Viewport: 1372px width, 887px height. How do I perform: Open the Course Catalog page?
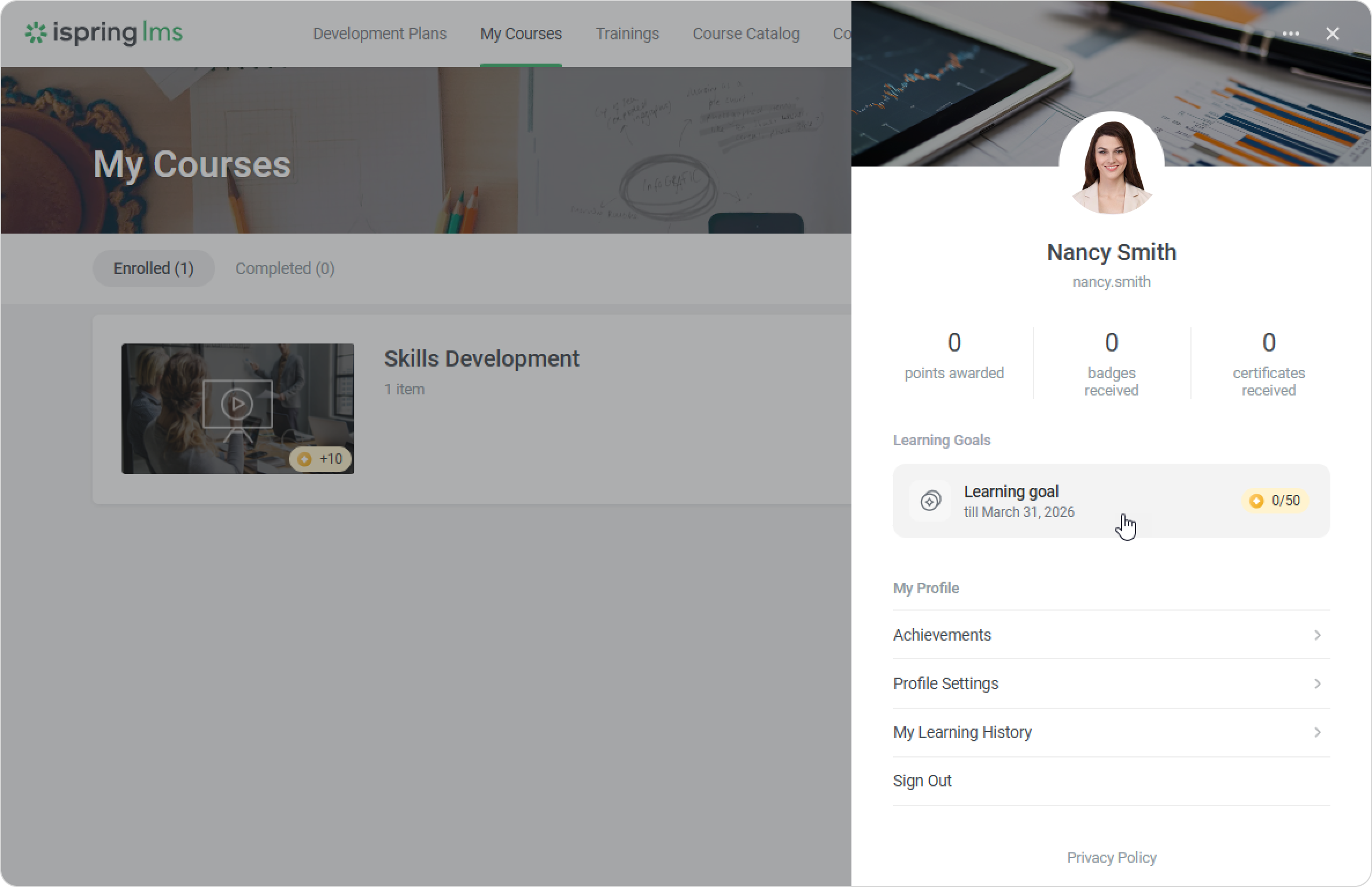point(746,34)
